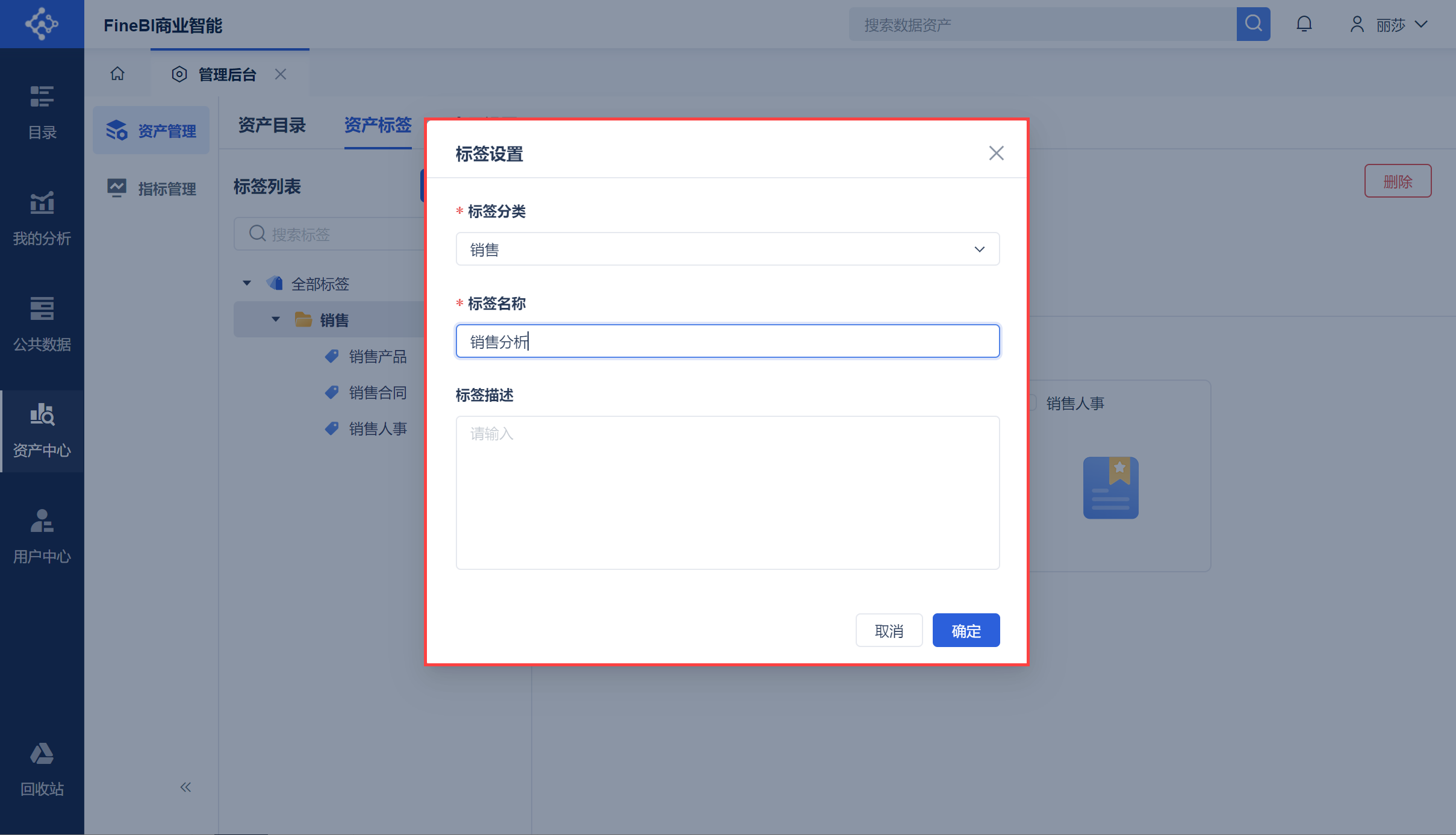
Task: Close the 标签设置 dialog
Action: click(x=996, y=153)
